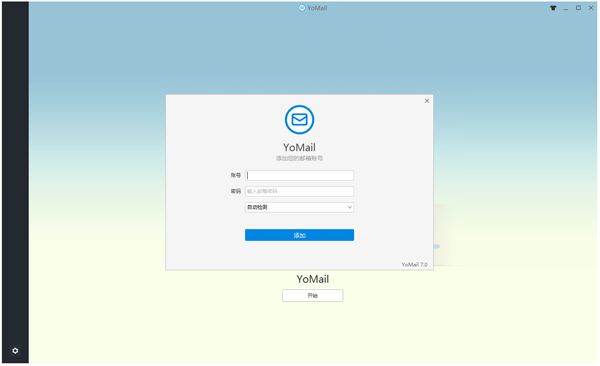Open settings via the gear icon

15,351
